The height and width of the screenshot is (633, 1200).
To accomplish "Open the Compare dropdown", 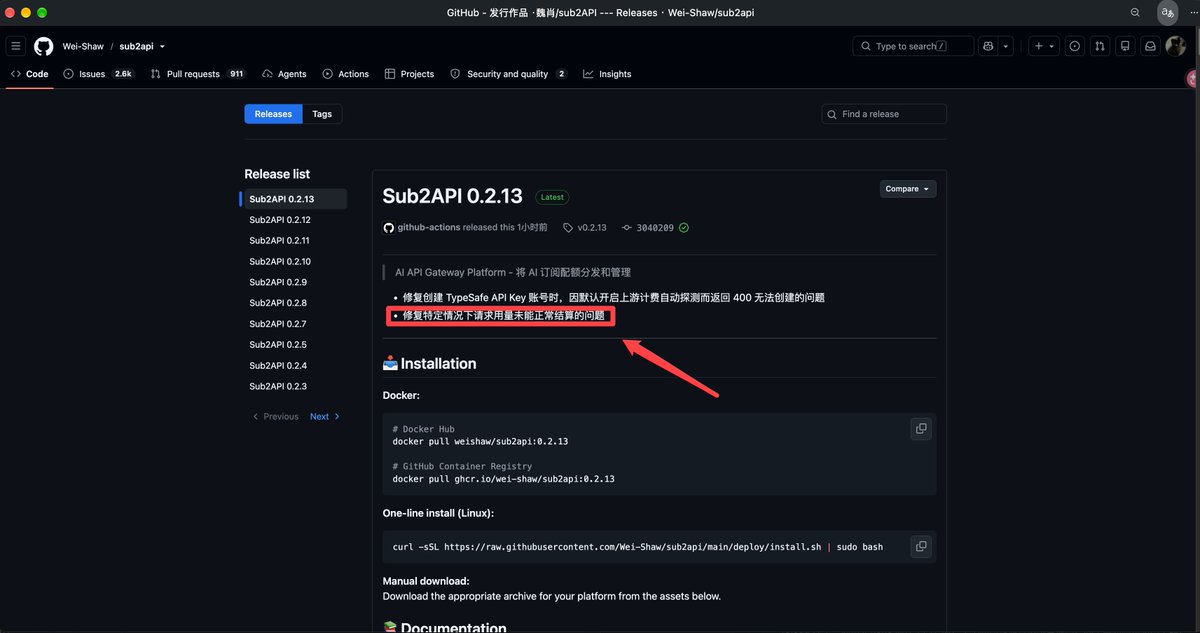I will coord(908,188).
